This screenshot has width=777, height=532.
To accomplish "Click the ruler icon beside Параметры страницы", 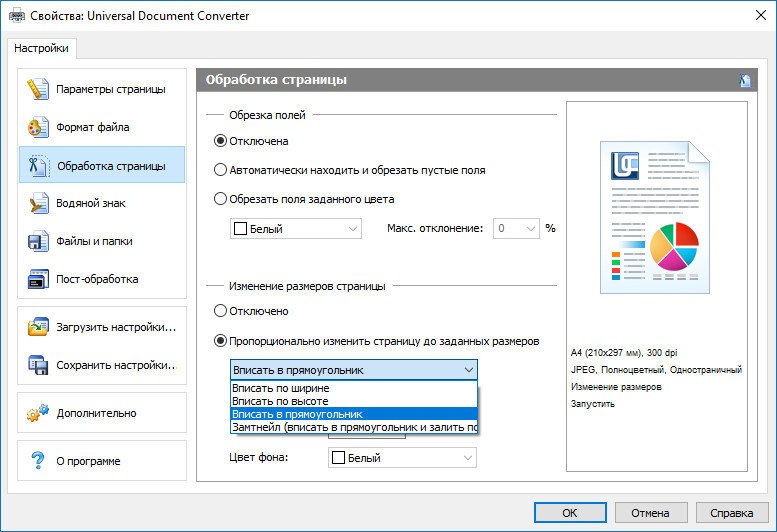I will pyautogui.click(x=38, y=89).
